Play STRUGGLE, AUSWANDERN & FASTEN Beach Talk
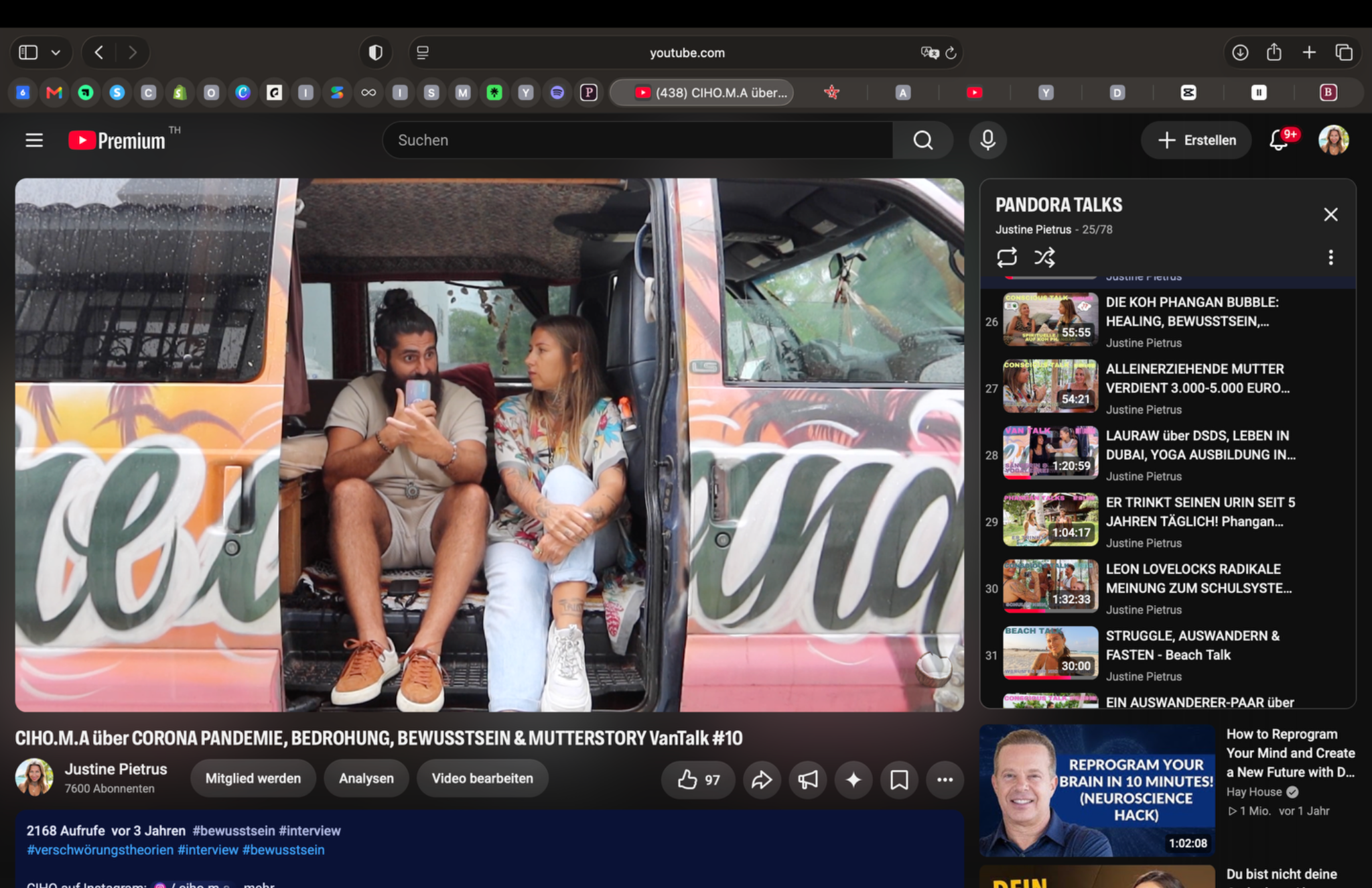This screenshot has height=888, width=1372. pos(1168,655)
